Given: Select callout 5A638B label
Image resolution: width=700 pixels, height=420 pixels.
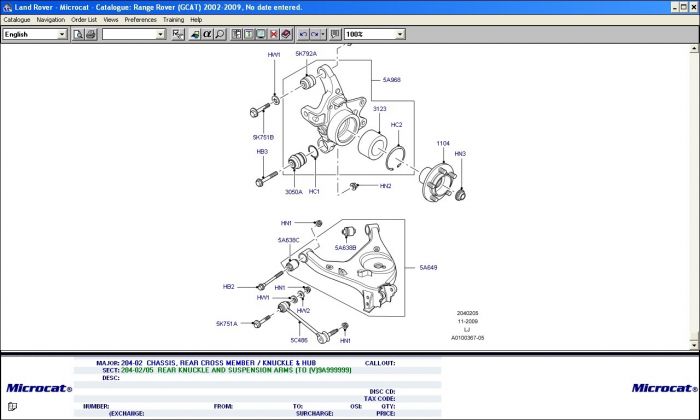Looking at the screenshot, I should tap(346, 247).
